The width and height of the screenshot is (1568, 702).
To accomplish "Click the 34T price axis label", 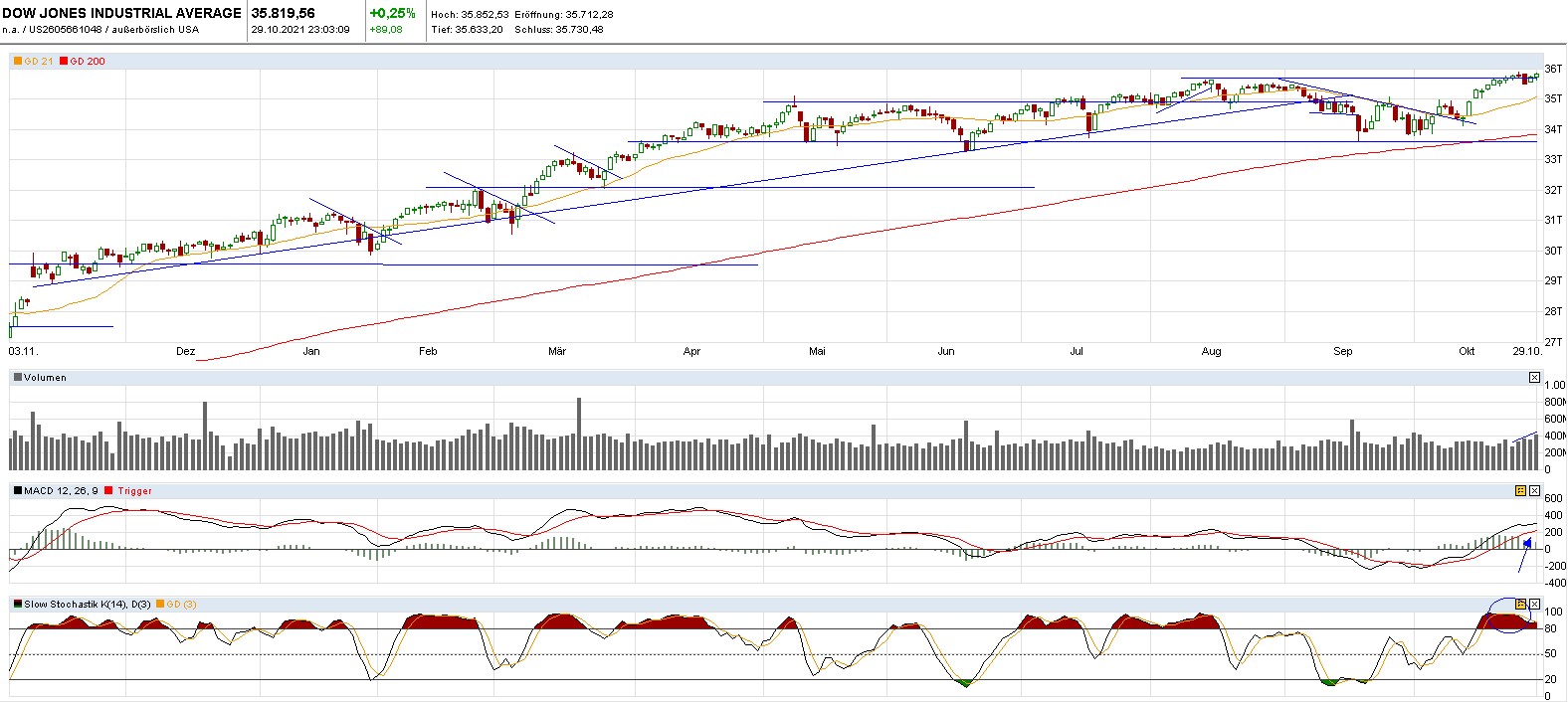I will click(1553, 130).
